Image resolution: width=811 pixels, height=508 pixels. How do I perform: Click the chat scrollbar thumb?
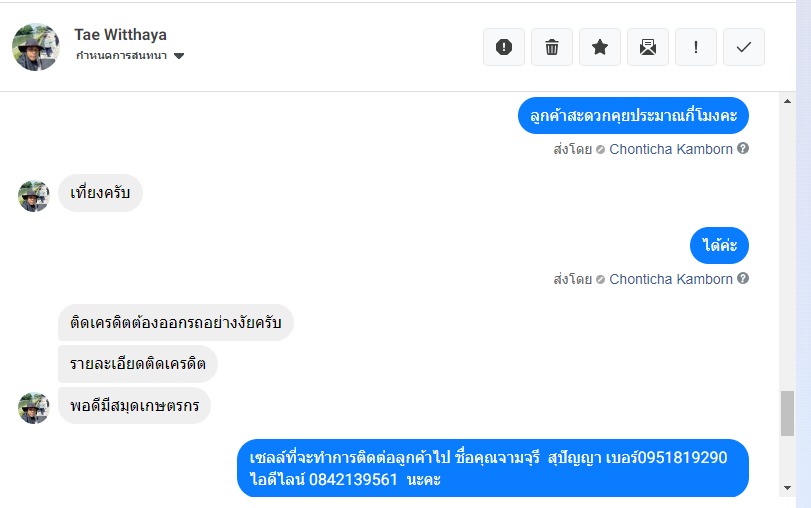[x=788, y=413]
